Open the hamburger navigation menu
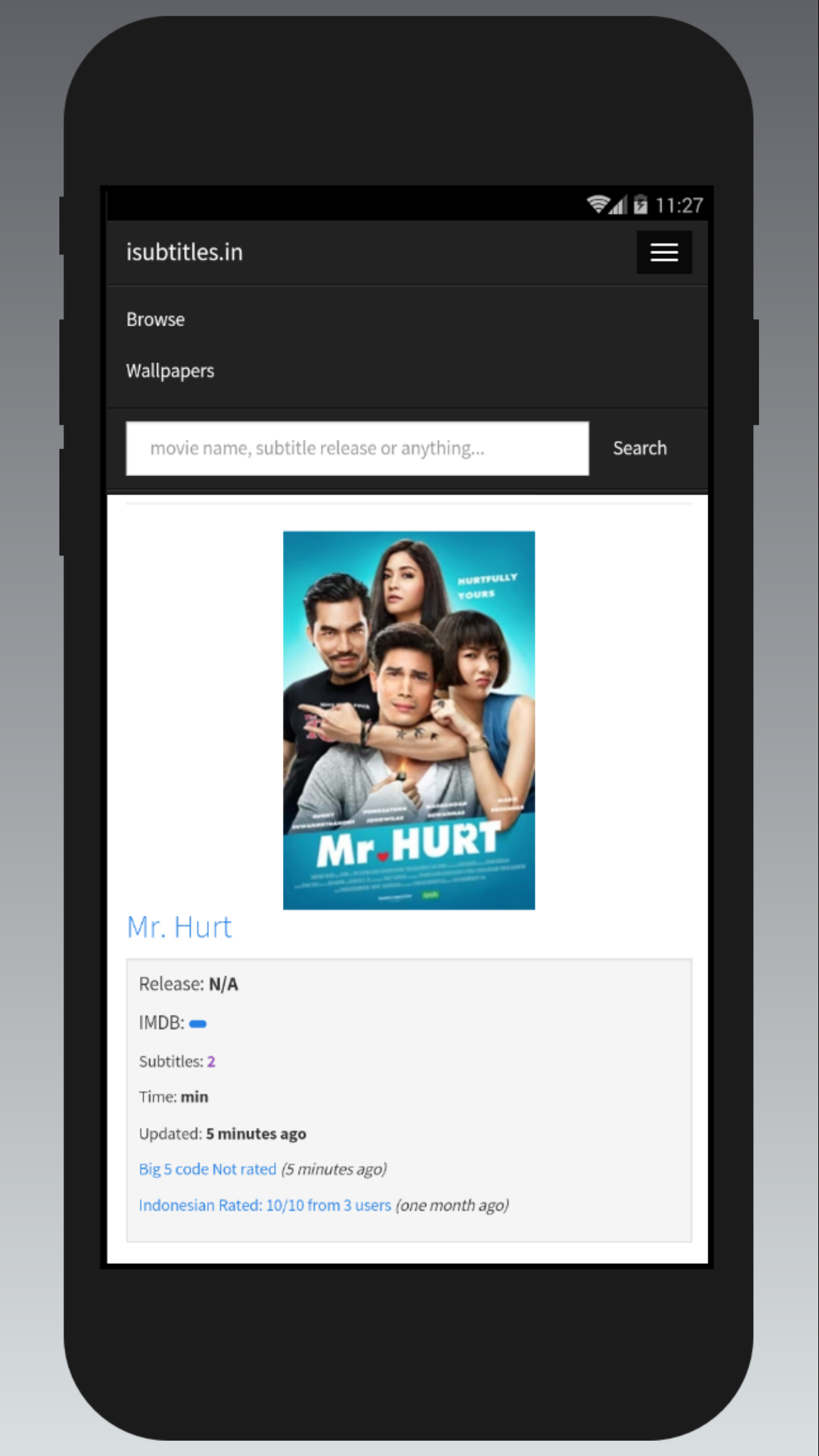The image size is (819, 1456). click(663, 252)
